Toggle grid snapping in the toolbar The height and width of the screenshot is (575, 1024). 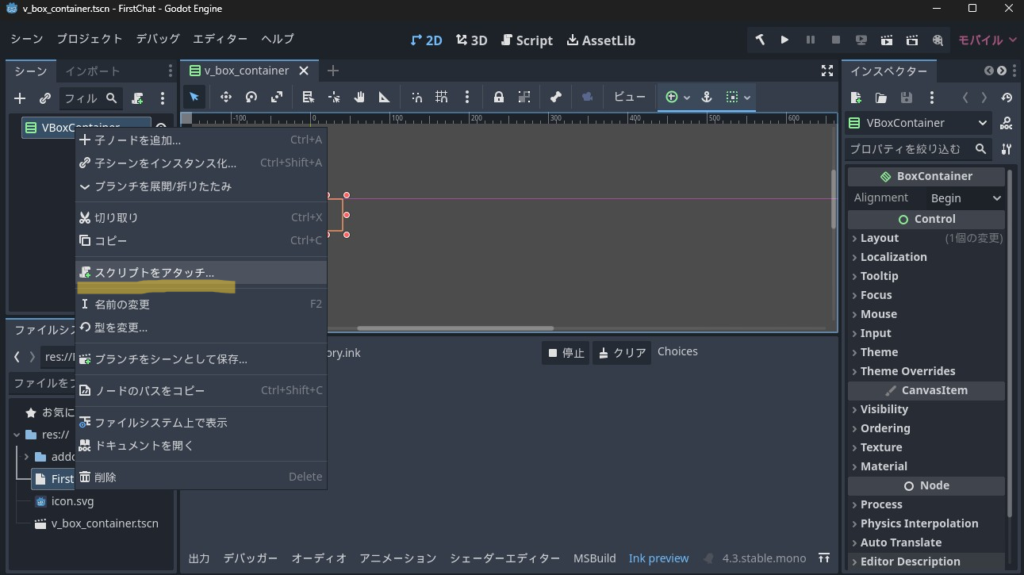pyautogui.click(x=442, y=97)
